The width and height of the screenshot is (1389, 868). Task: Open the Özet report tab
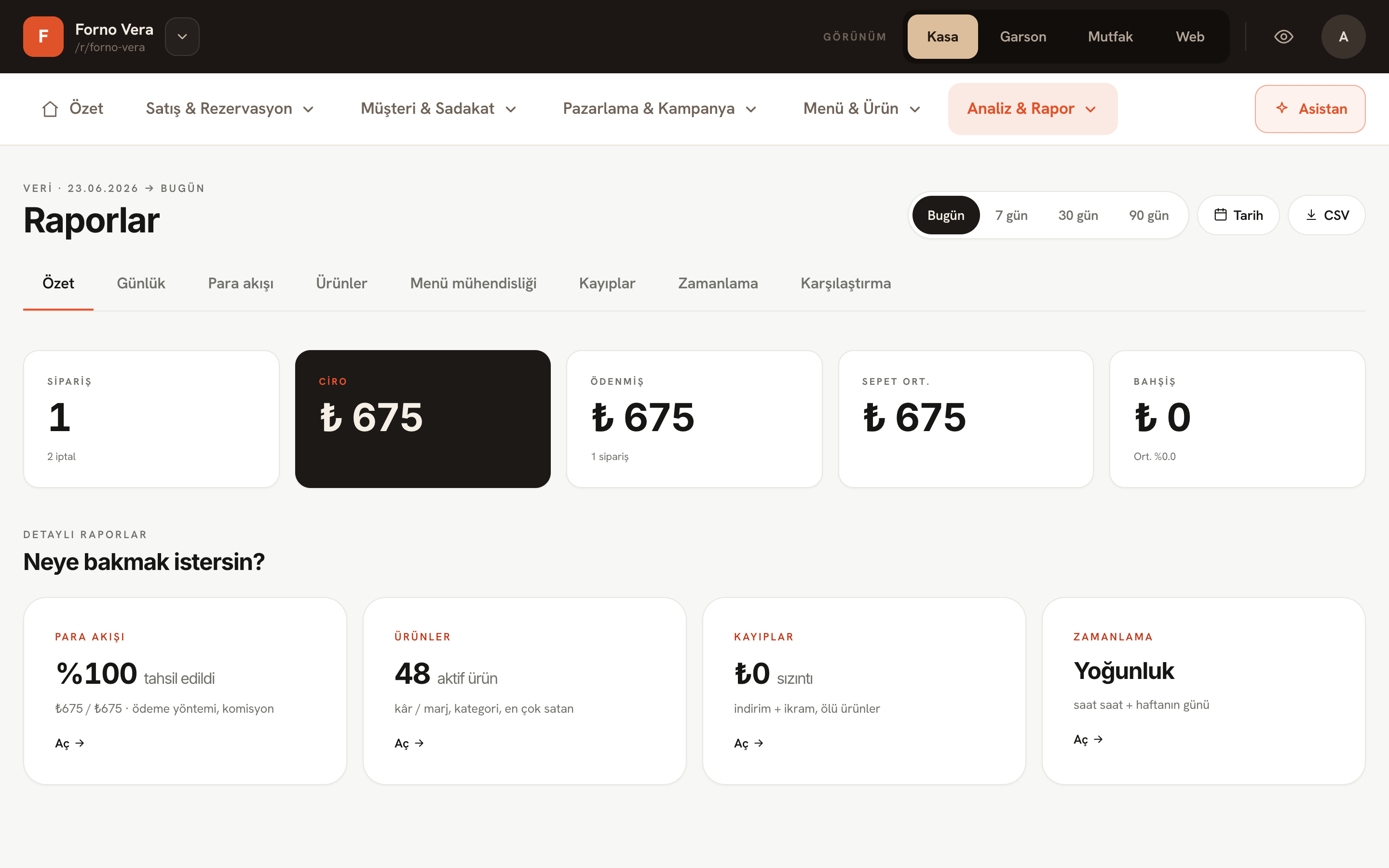pos(58,284)
